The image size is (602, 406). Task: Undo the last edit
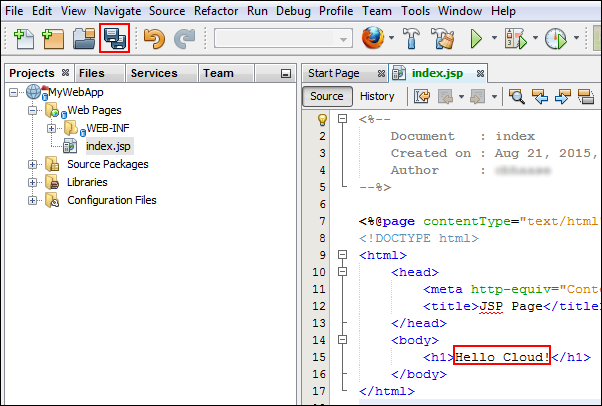point(153,38)
